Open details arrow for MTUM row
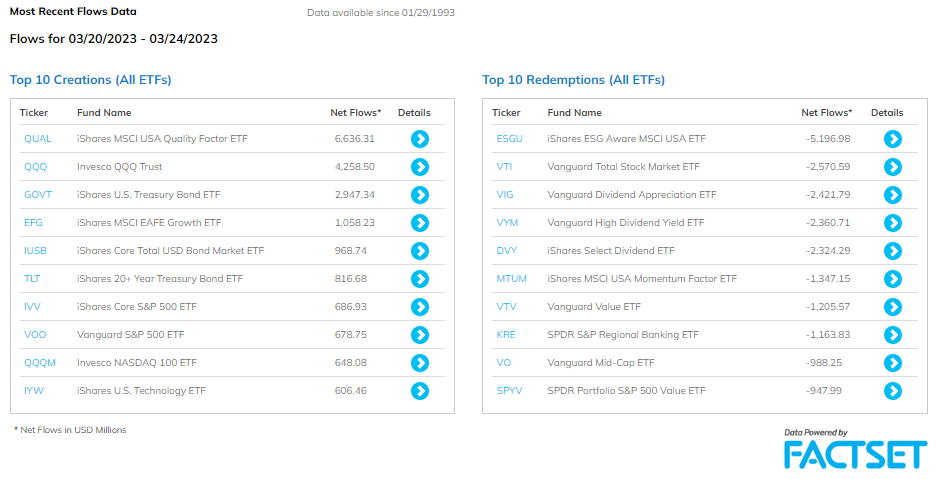Viewport: 937px width, 479px height. [x=893, y=279]
